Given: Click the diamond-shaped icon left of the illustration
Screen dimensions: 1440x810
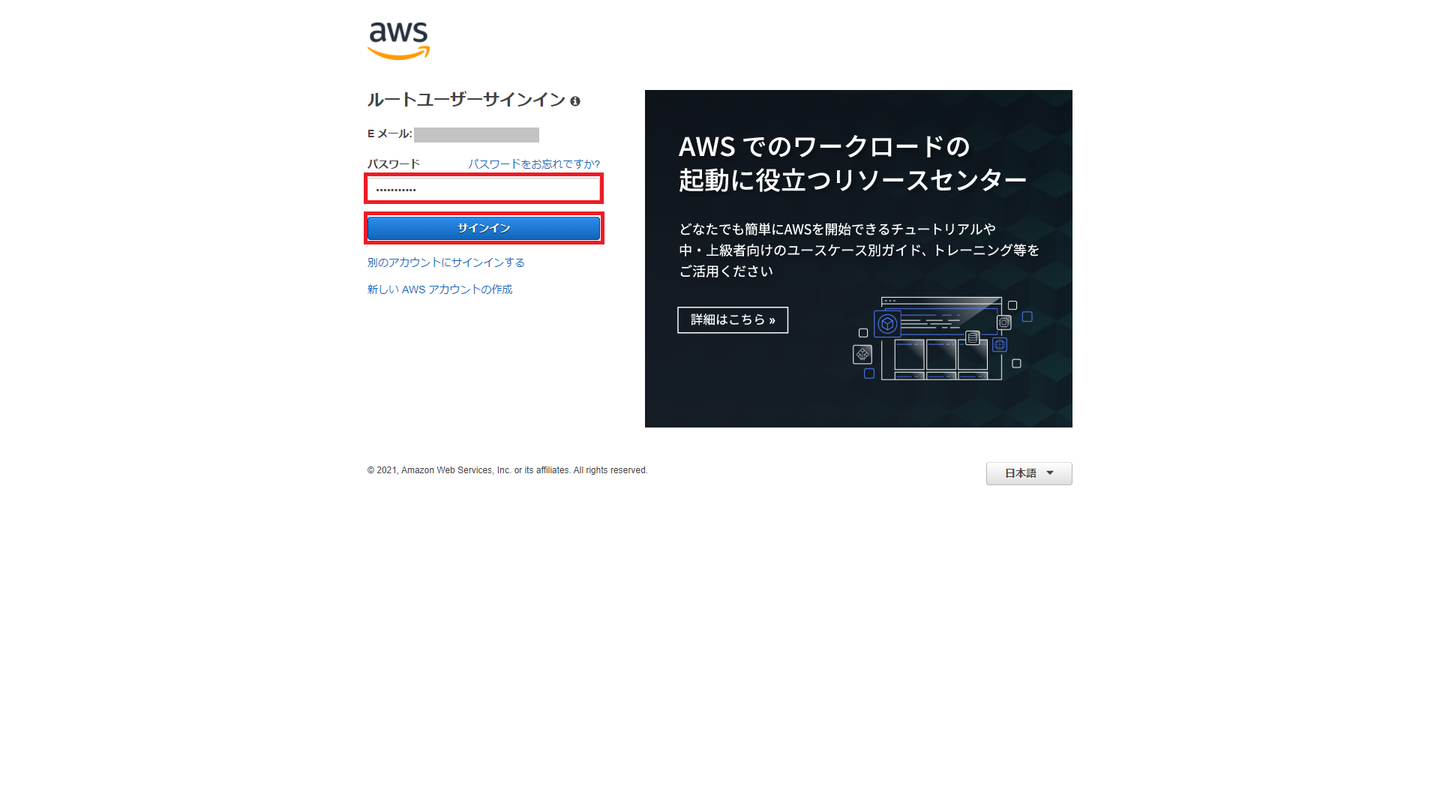Looking at the screenshot, I should coord(862,354).
